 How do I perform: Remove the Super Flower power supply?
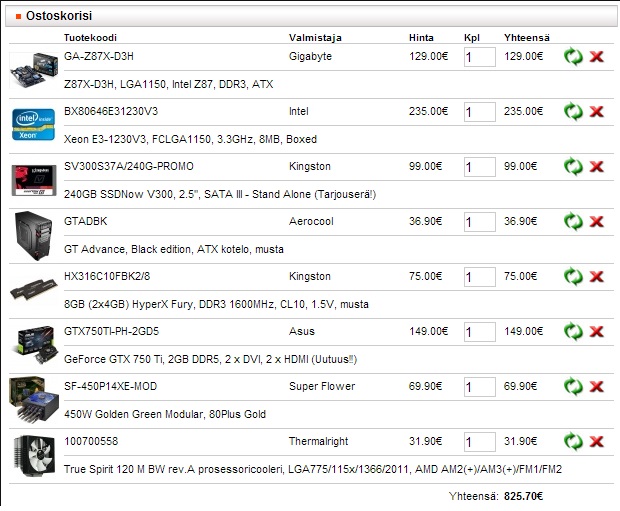point(596,386)
